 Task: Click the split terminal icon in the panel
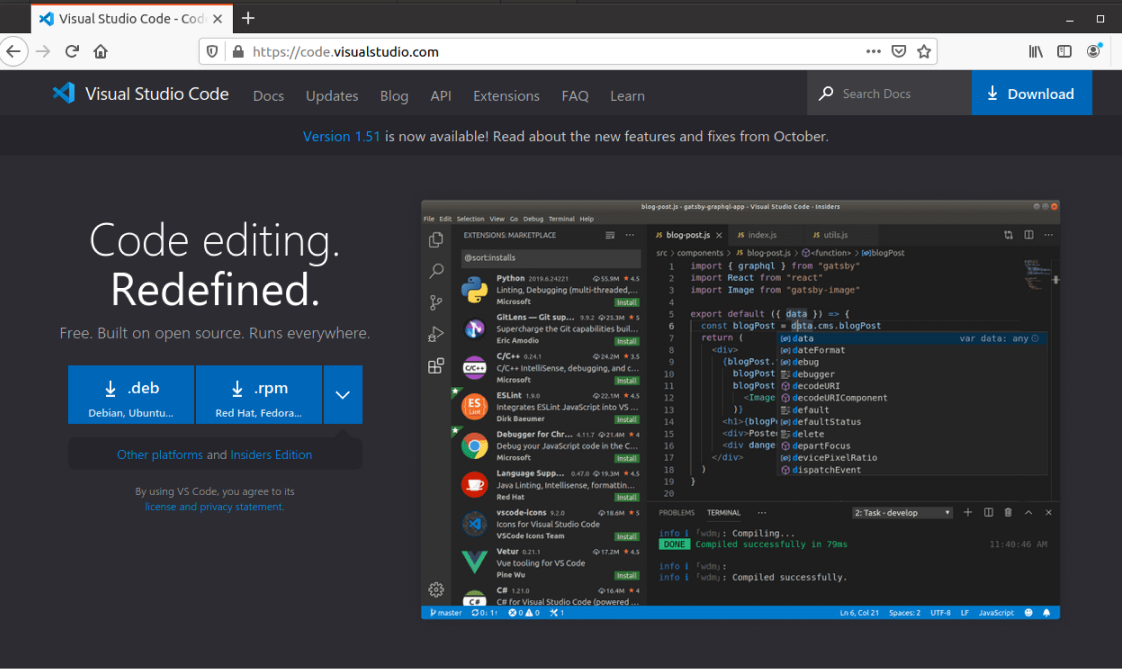(x=988, y=511)
